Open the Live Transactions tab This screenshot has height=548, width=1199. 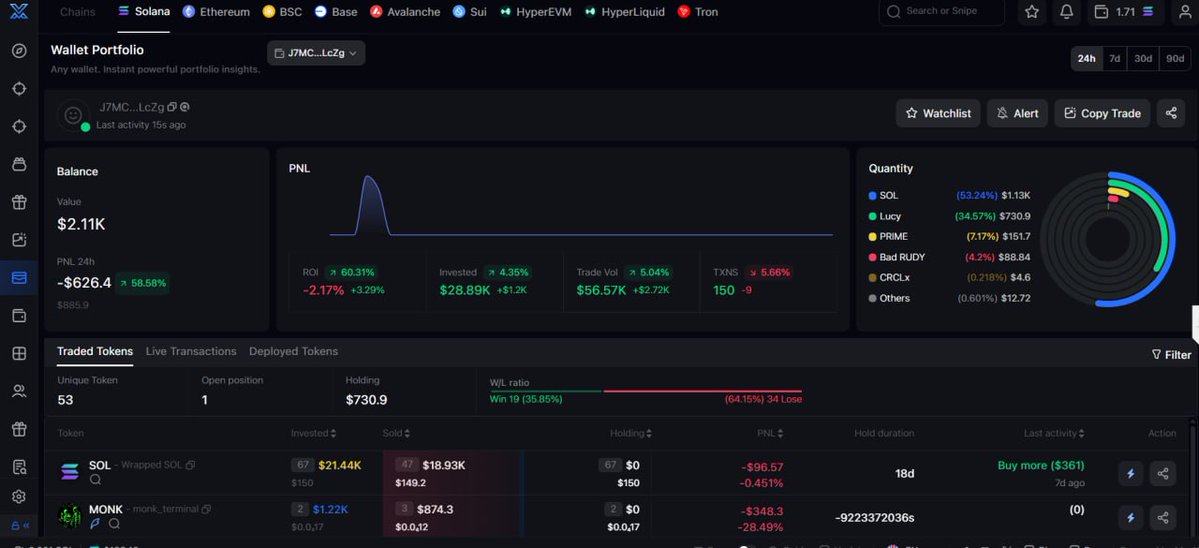coord(191,352)
